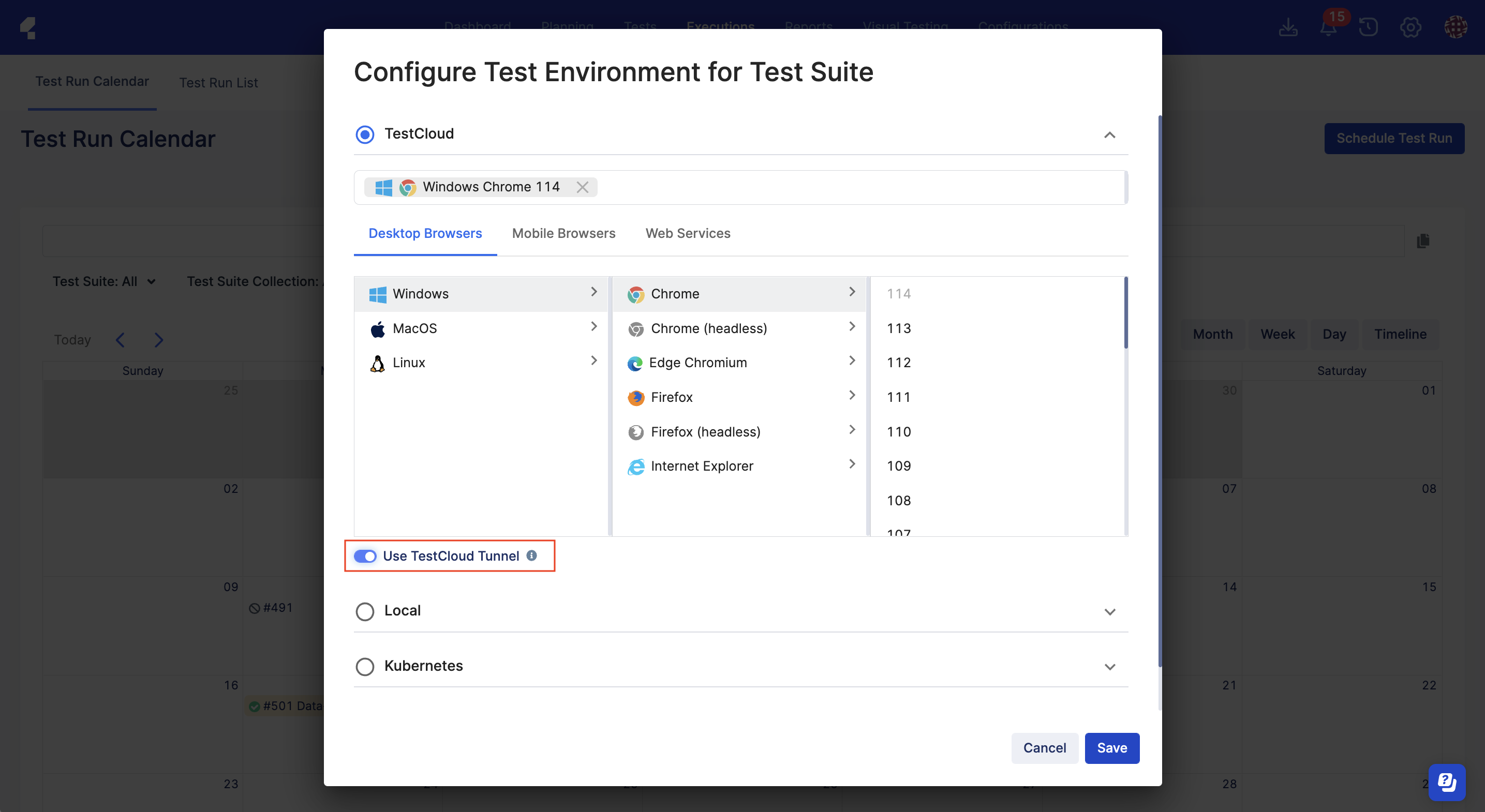
Task: Click the download icon in header
Action: (x=1288, y=27)
